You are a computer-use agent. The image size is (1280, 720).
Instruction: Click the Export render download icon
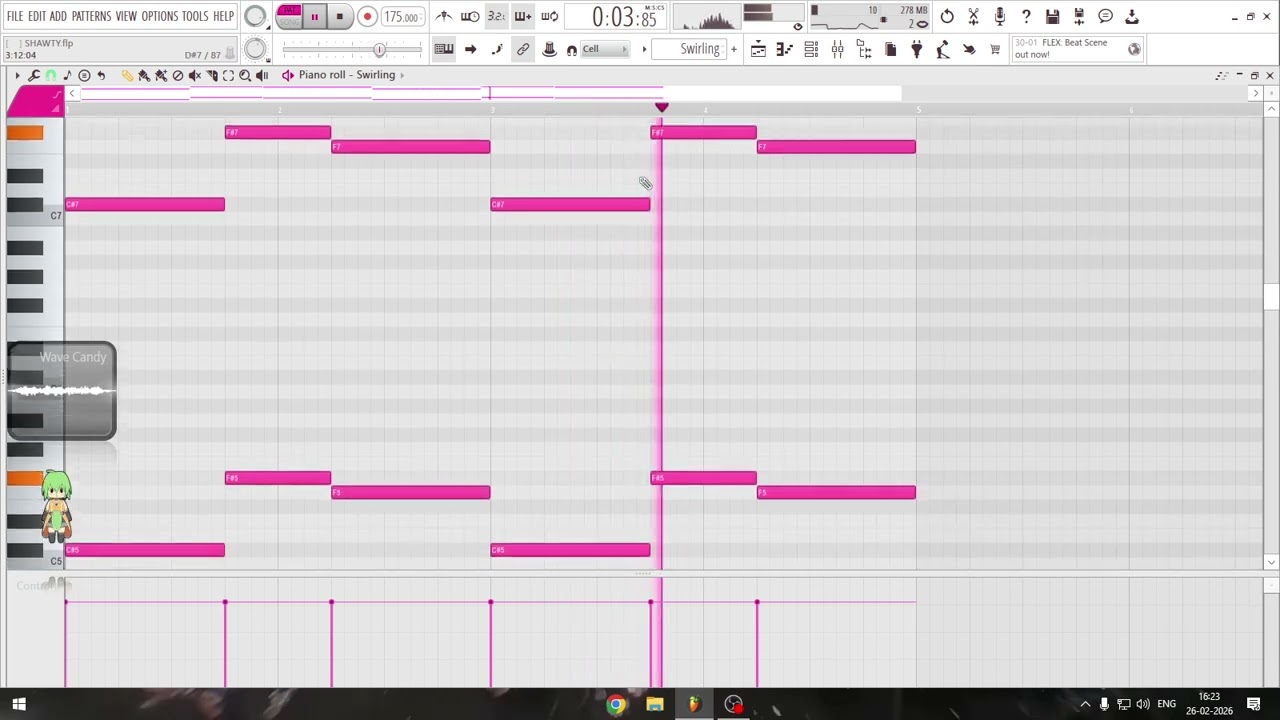(1132, 16)
